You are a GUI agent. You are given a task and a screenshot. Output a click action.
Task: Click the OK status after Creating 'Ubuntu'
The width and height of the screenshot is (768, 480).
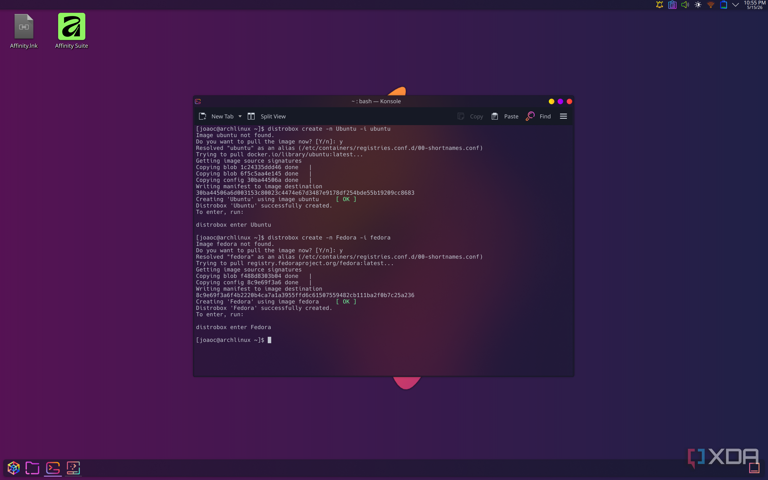(x=346, y=199)
